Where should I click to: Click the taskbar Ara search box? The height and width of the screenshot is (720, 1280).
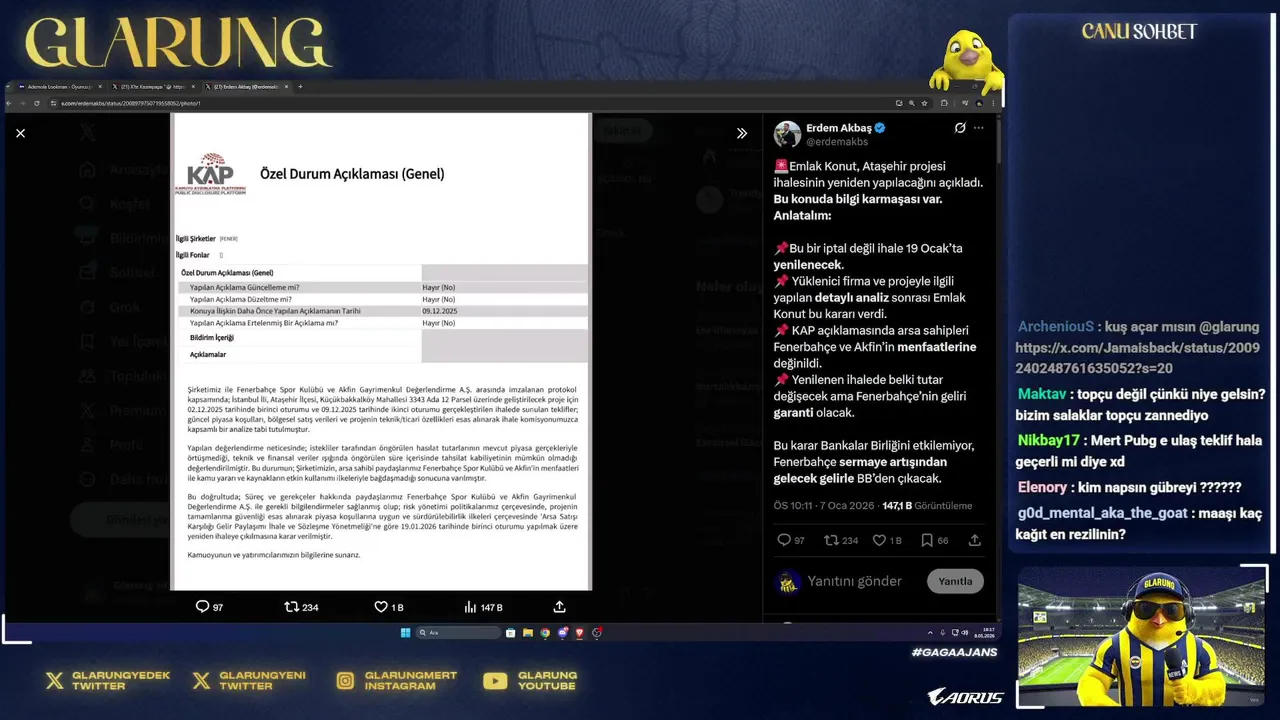pyautogui.click(x=458, y=633)
